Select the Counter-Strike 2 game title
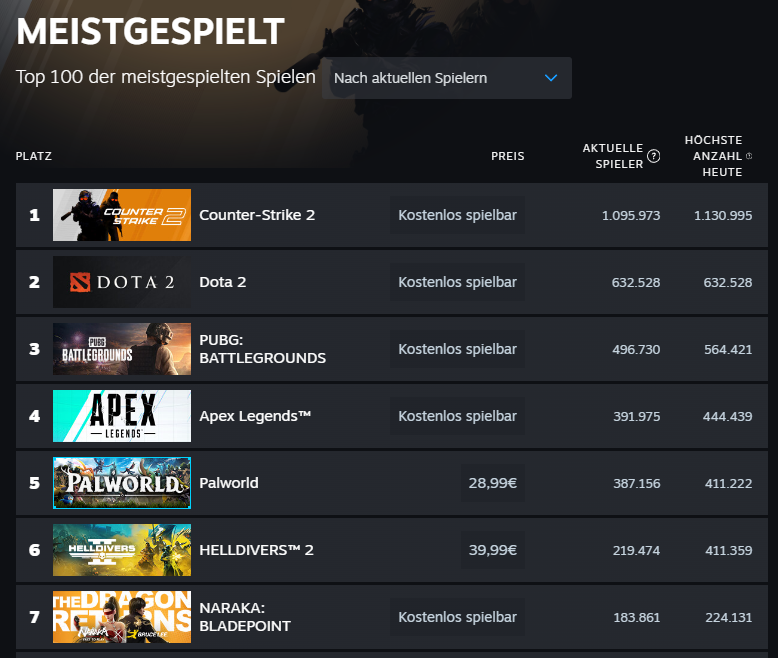Image resolution: width=778 pixels, height=658 pixels. [257, 215]
